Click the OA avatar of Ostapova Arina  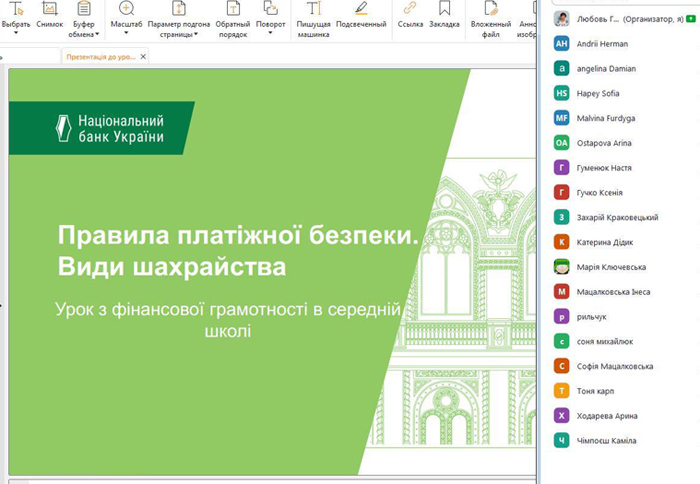click(x=562, y=143)
